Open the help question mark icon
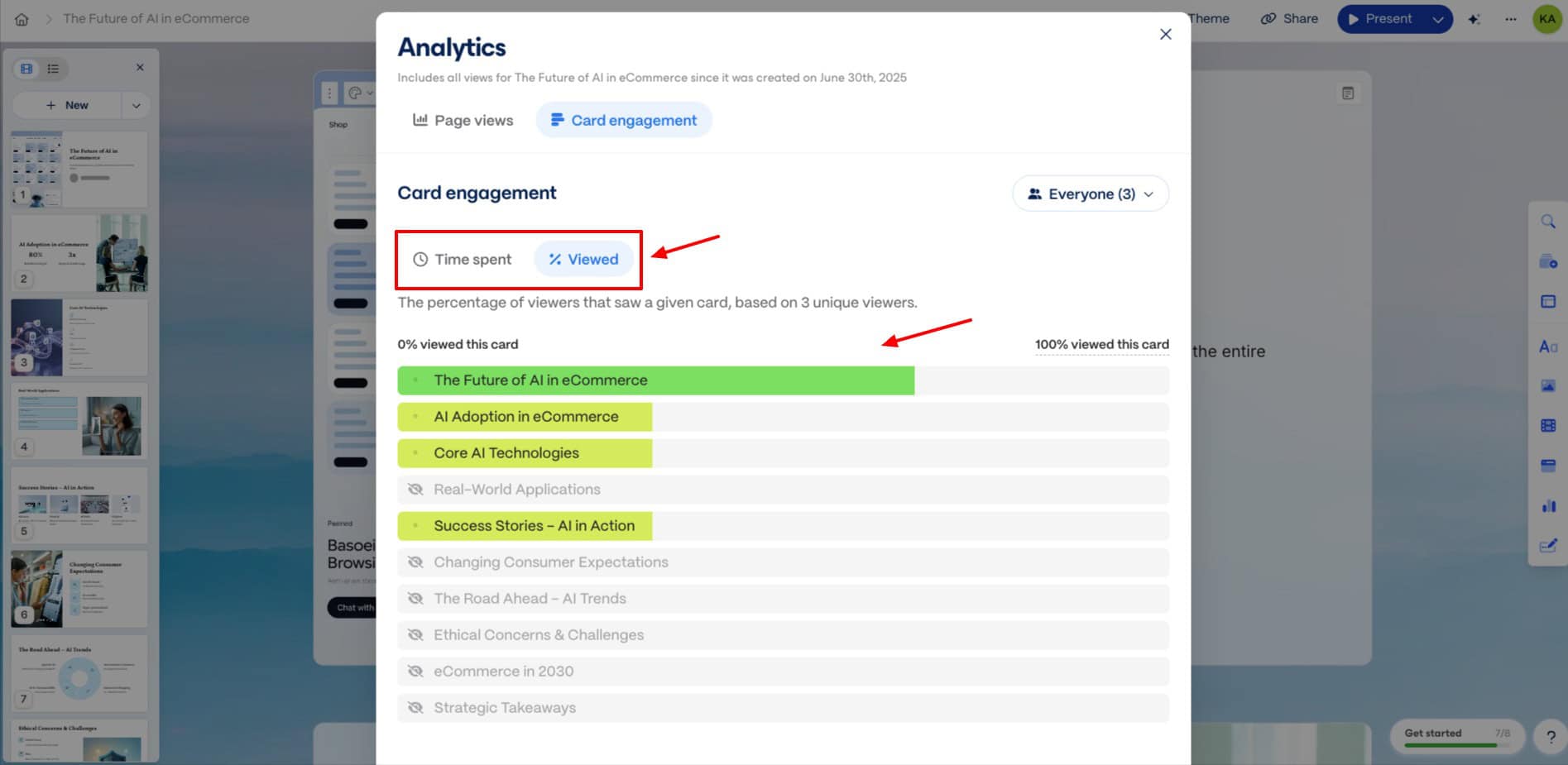1568x765 pixels. (x=1550, y=736)
